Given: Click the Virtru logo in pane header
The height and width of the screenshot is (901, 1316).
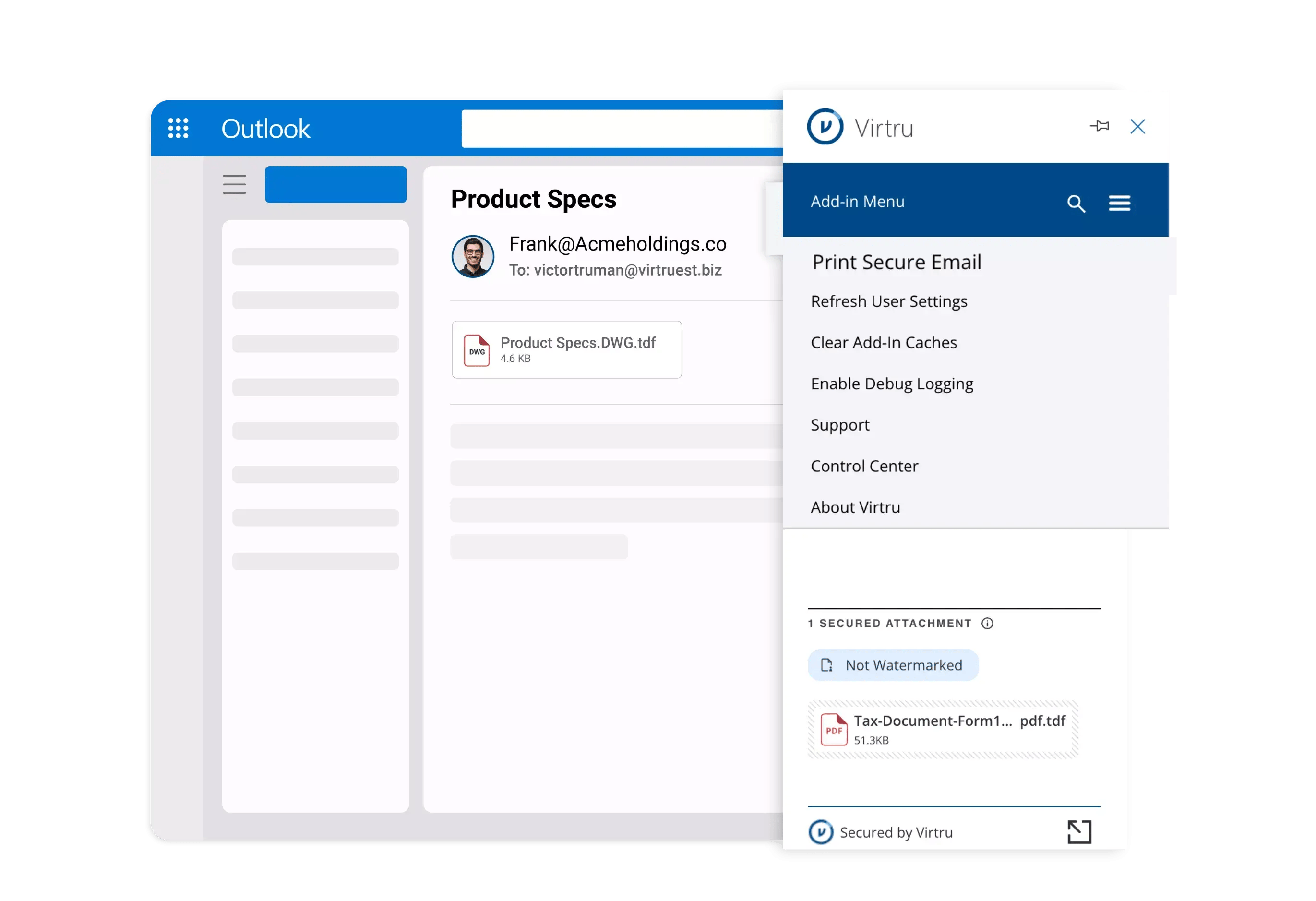Looking at the screenshot, I should (825, 127).
